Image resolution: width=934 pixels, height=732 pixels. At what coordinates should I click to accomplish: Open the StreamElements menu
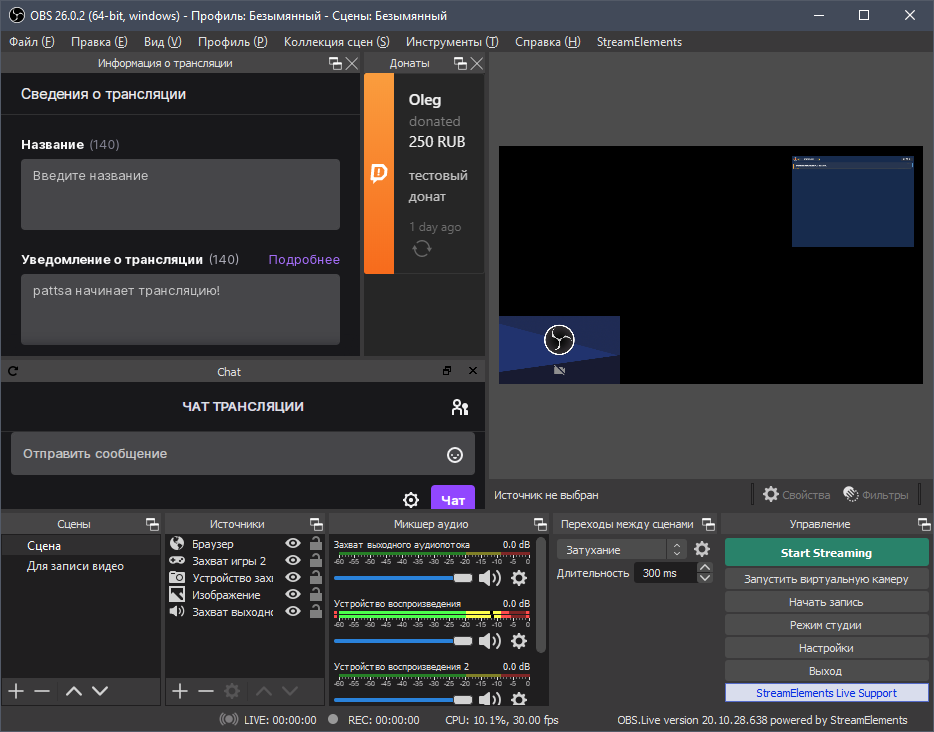coord(639,42)
